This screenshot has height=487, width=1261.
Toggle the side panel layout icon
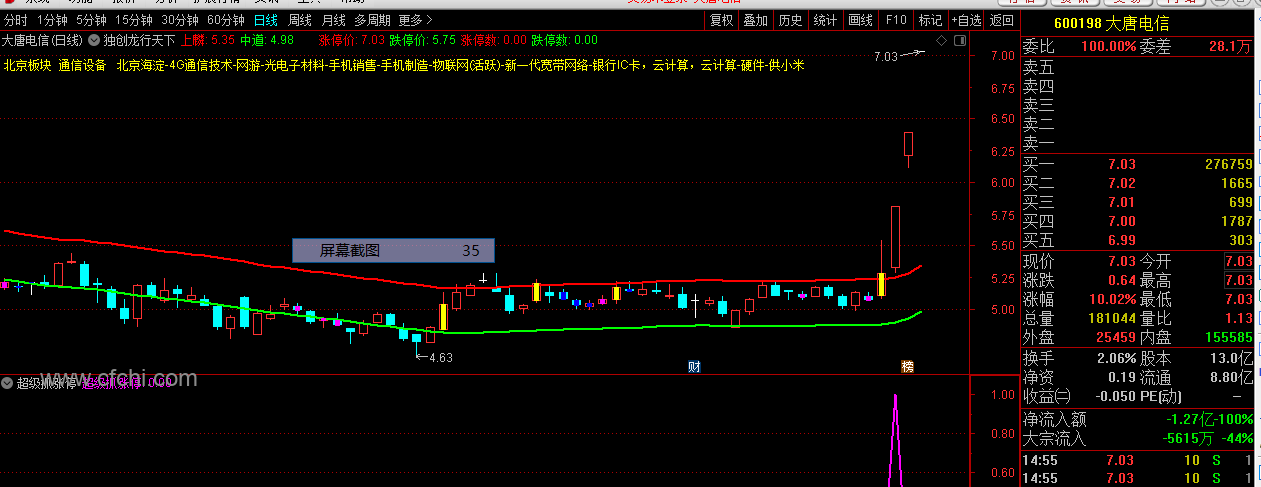click(x=959, y=40)
